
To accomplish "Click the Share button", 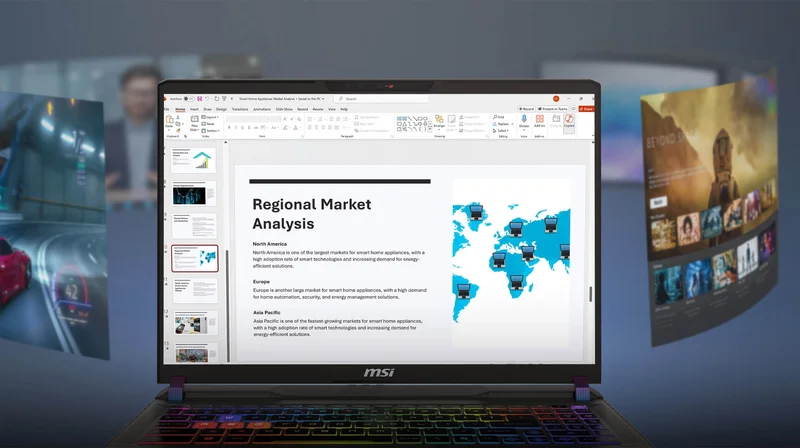I will (x=587, y=108).
